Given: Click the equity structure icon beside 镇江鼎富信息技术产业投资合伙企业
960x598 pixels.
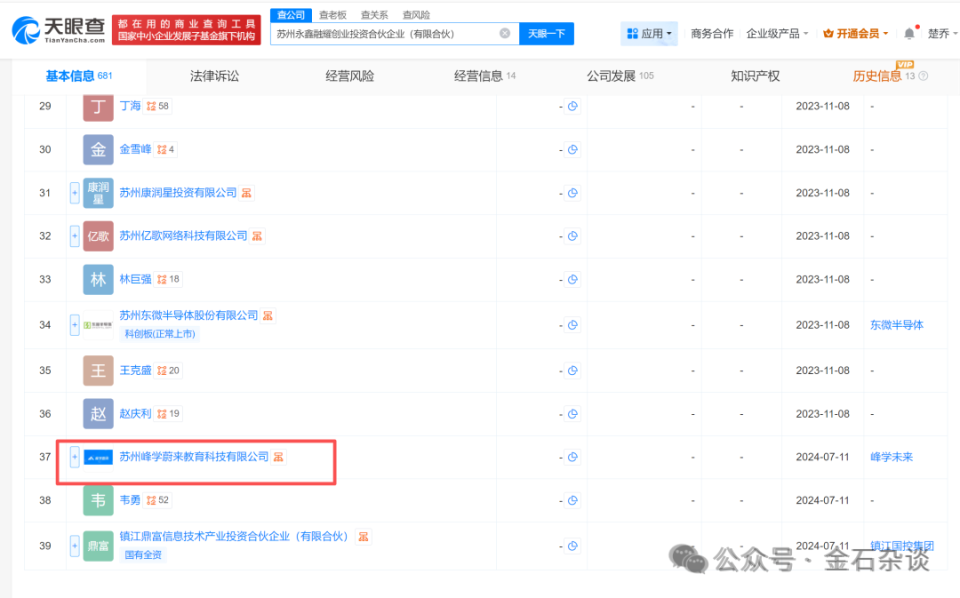Looking at the screenshot, I should coord(363,537).
